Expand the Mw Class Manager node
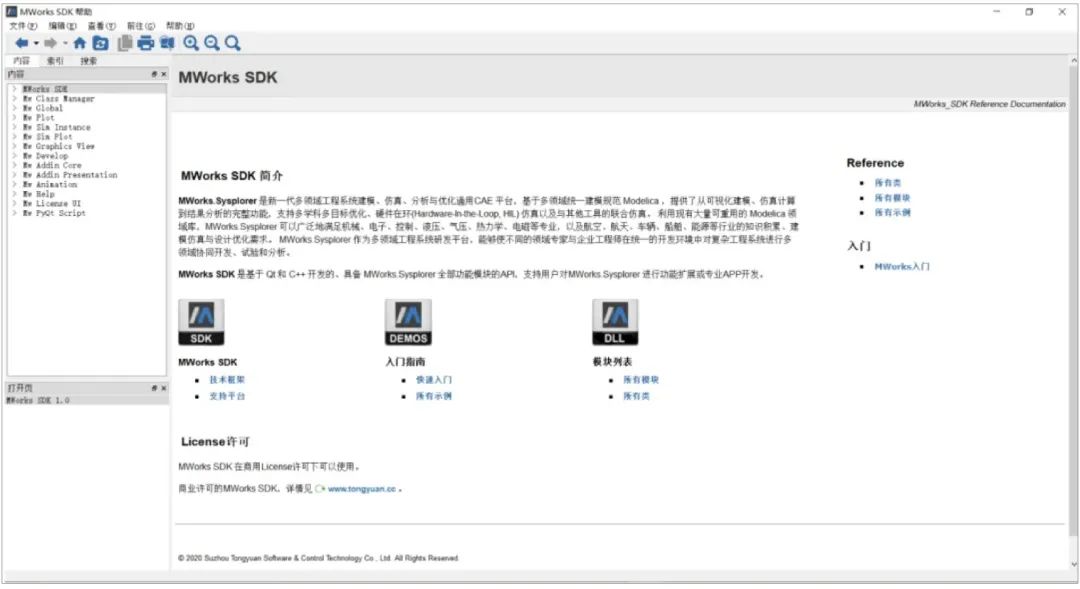 tap(14, 99)
